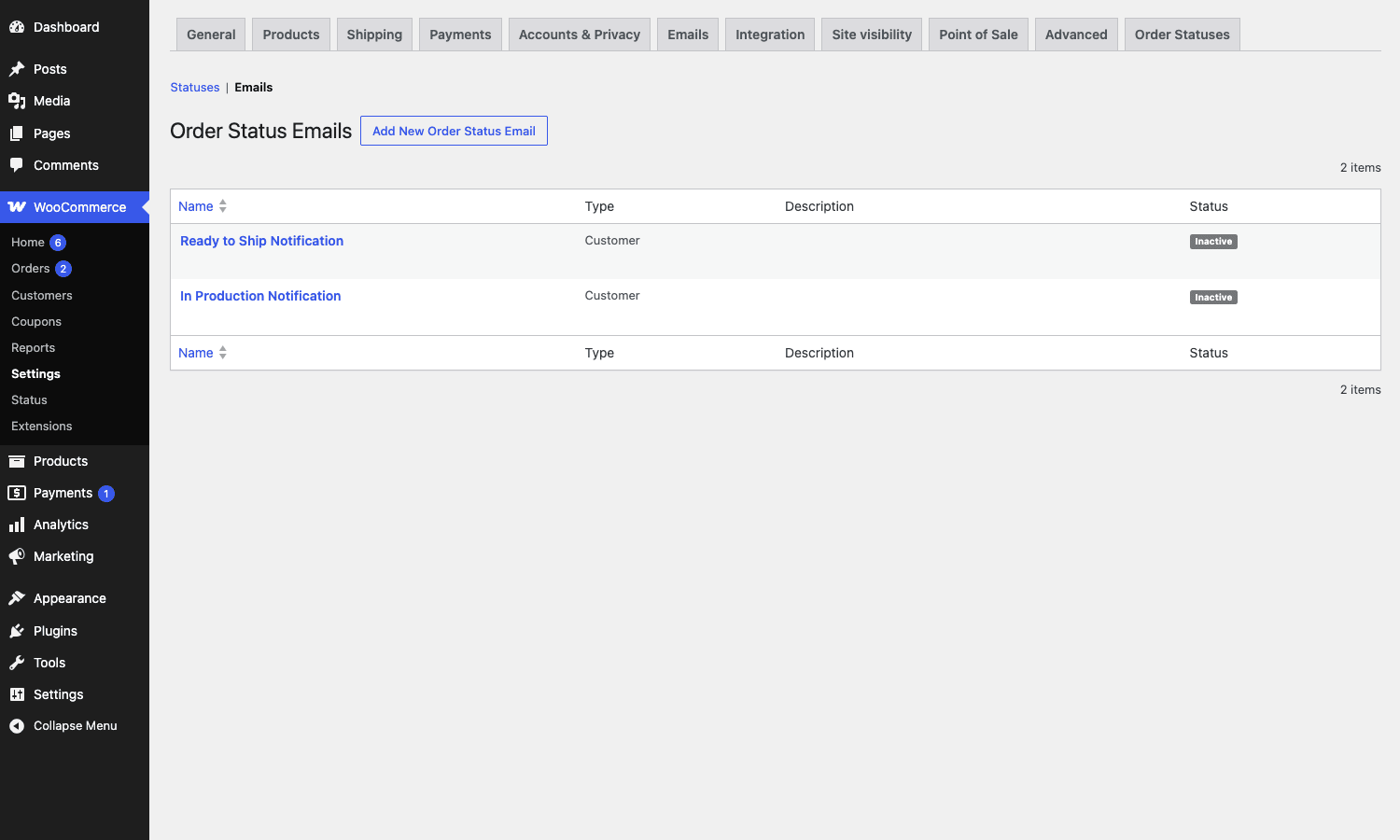Click the Marketing megaphone icon
Image resolution: width=1400 pixels, height=840 pixels.
click(17, 556)
